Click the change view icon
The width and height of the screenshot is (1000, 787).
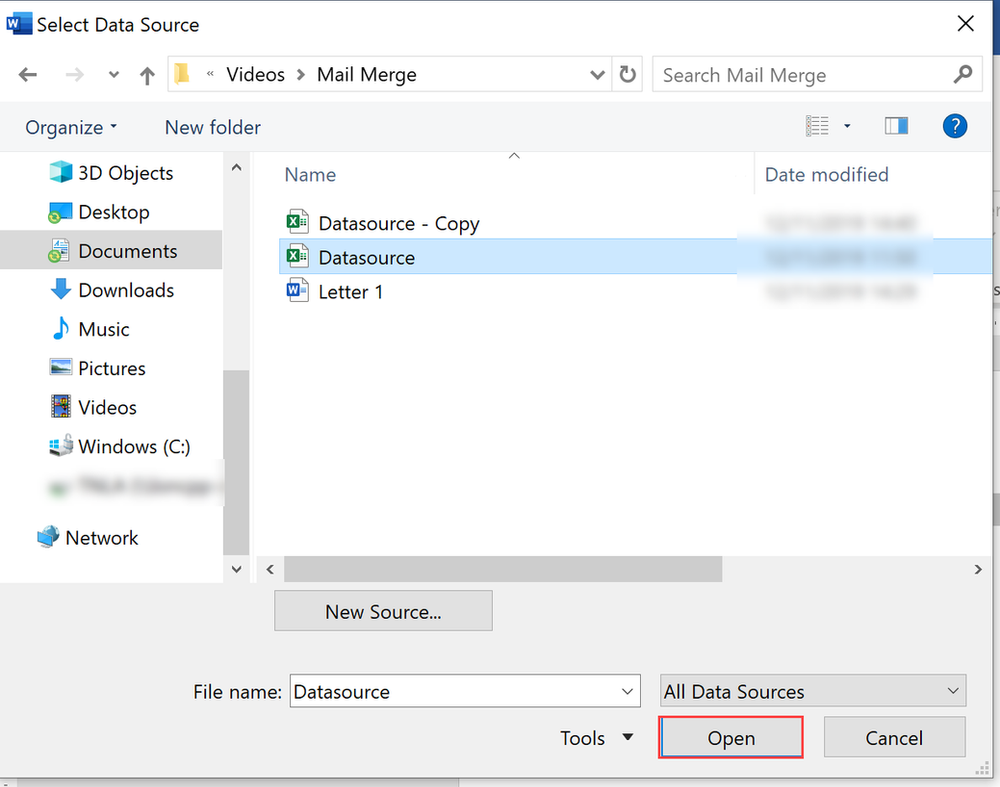tap(818, 126)
